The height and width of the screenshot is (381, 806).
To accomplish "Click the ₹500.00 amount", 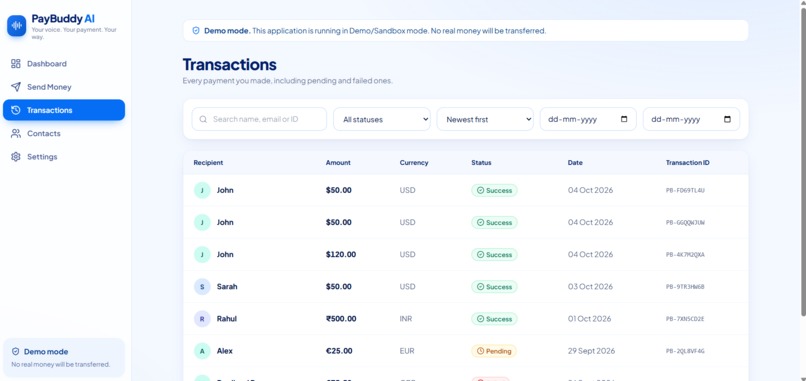I will click(341, 319).
